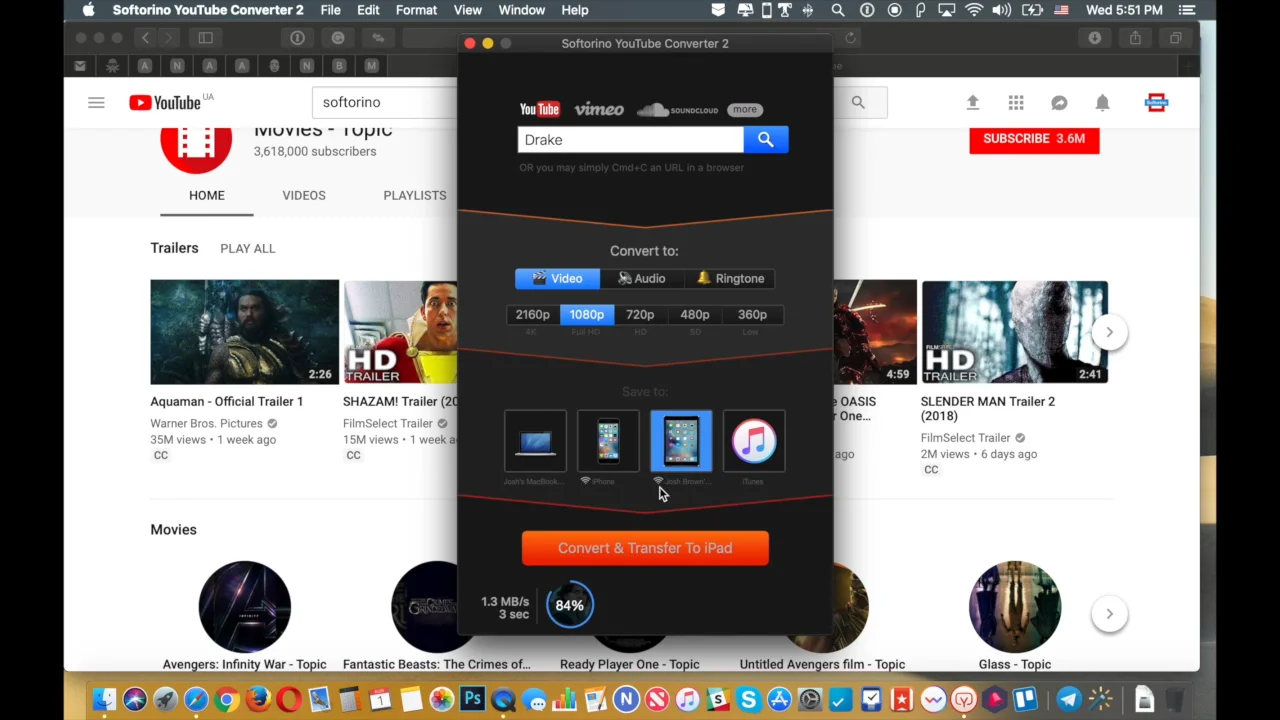1280x720 pixels.
Task: Select 2160p quality option
Action: pyautogui.click(x=532, y=315)
